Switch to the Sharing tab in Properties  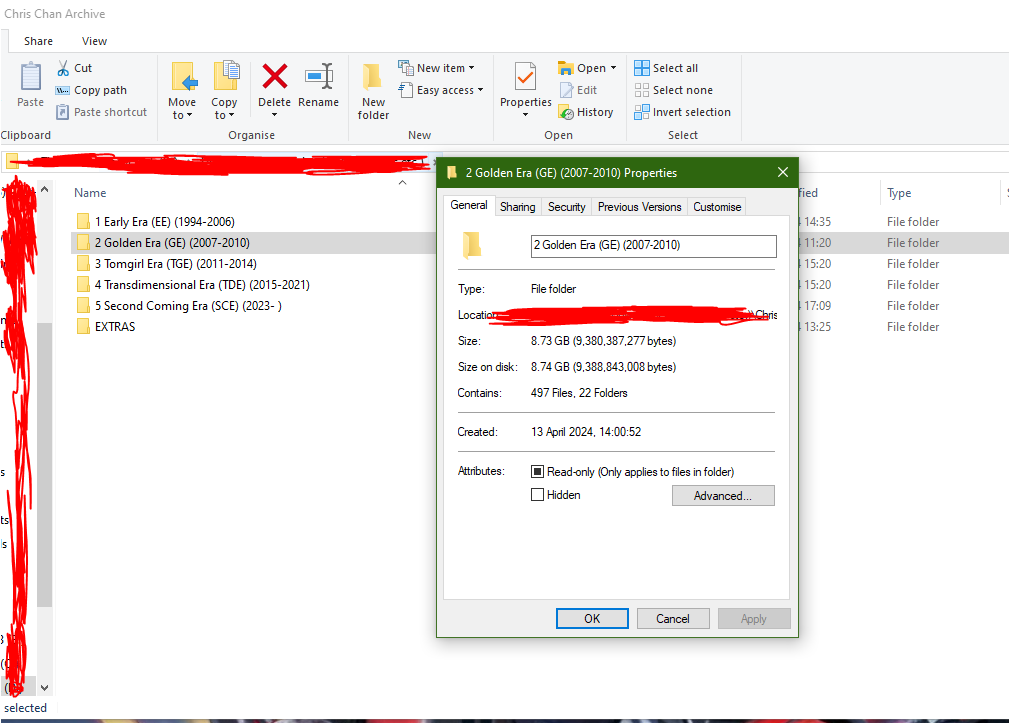[x=517, y=206]
